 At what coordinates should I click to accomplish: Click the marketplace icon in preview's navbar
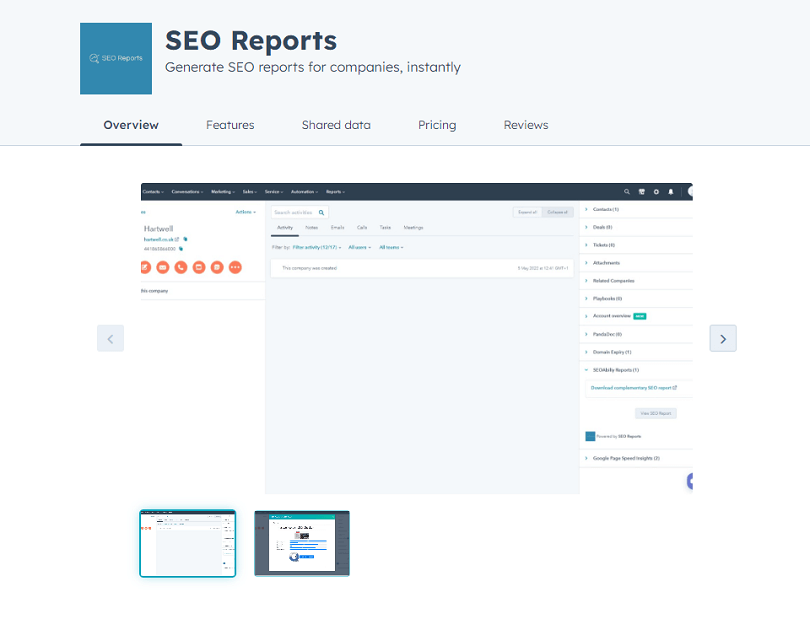coord(642,192)
